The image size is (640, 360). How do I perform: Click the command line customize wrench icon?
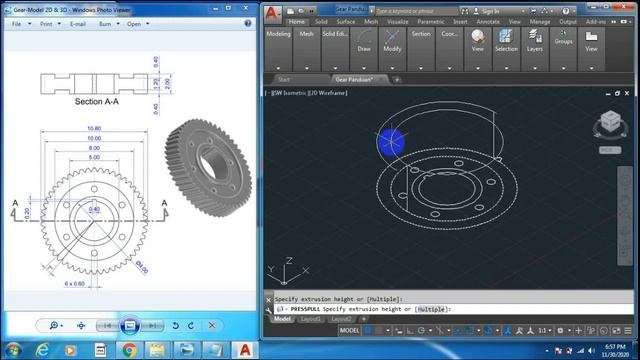point(268,310)
